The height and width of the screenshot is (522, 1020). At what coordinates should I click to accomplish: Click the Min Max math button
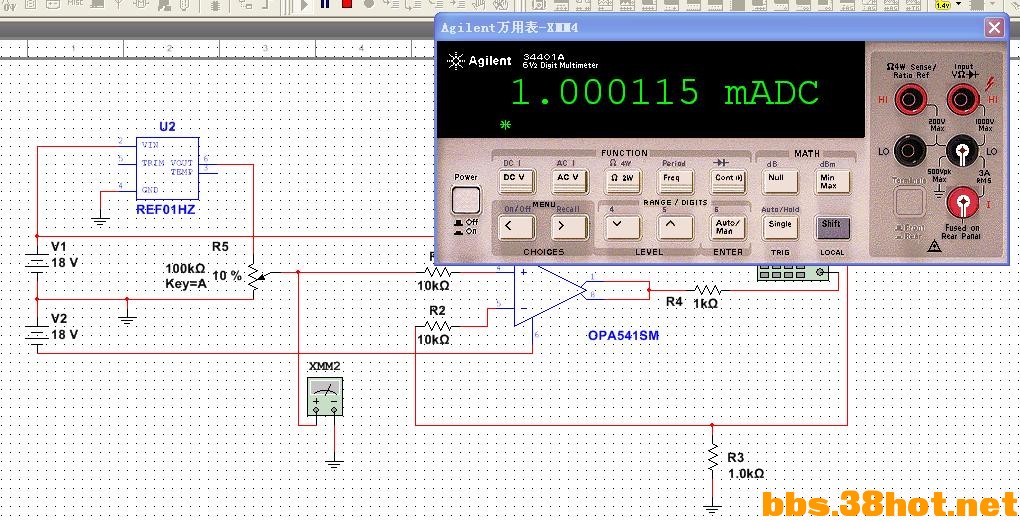point(832,180)
